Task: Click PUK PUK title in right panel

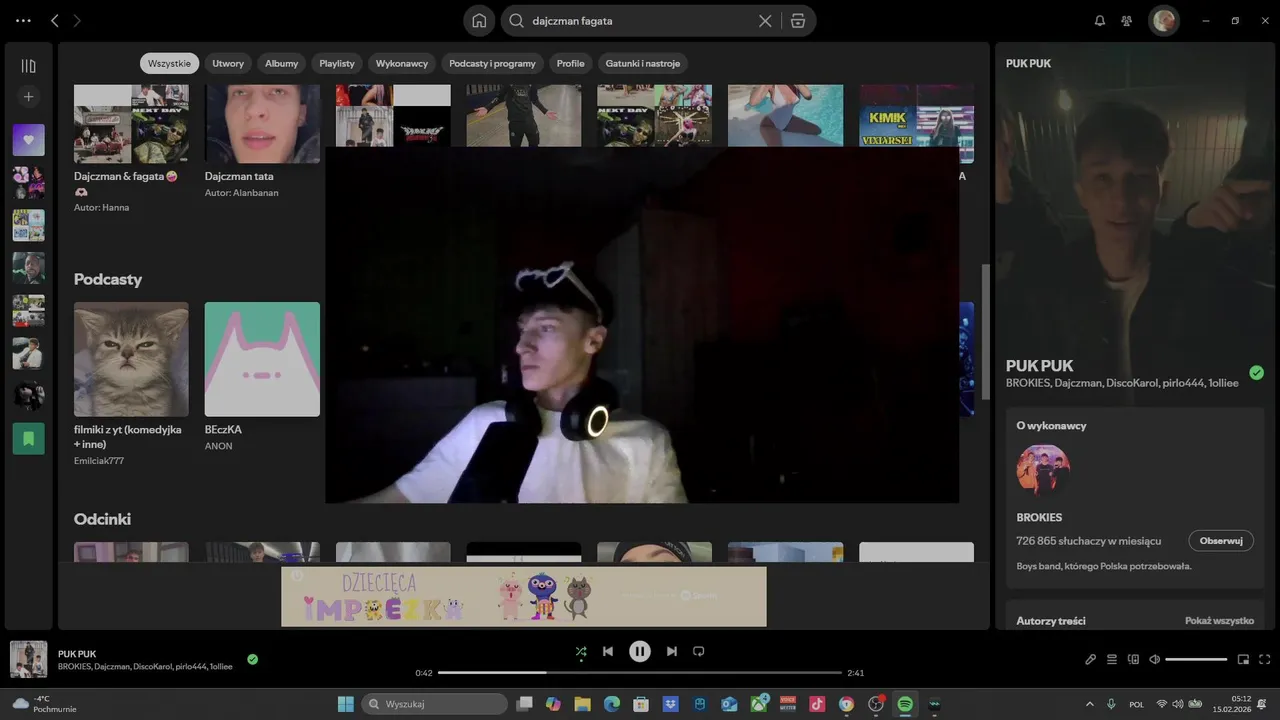Action: click(1039, 366)
